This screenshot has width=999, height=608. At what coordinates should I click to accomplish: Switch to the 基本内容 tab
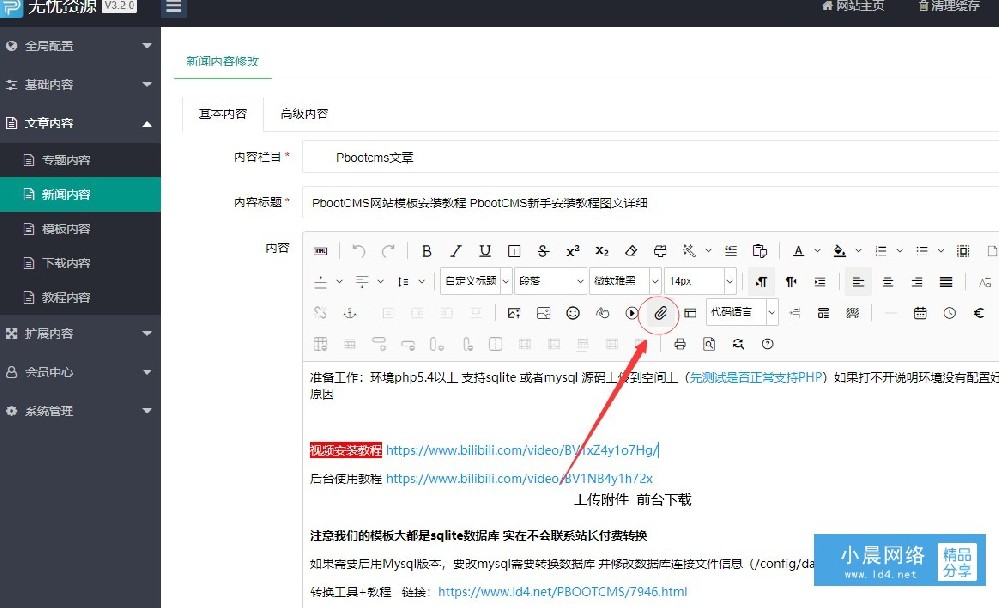tap(223, 114)
